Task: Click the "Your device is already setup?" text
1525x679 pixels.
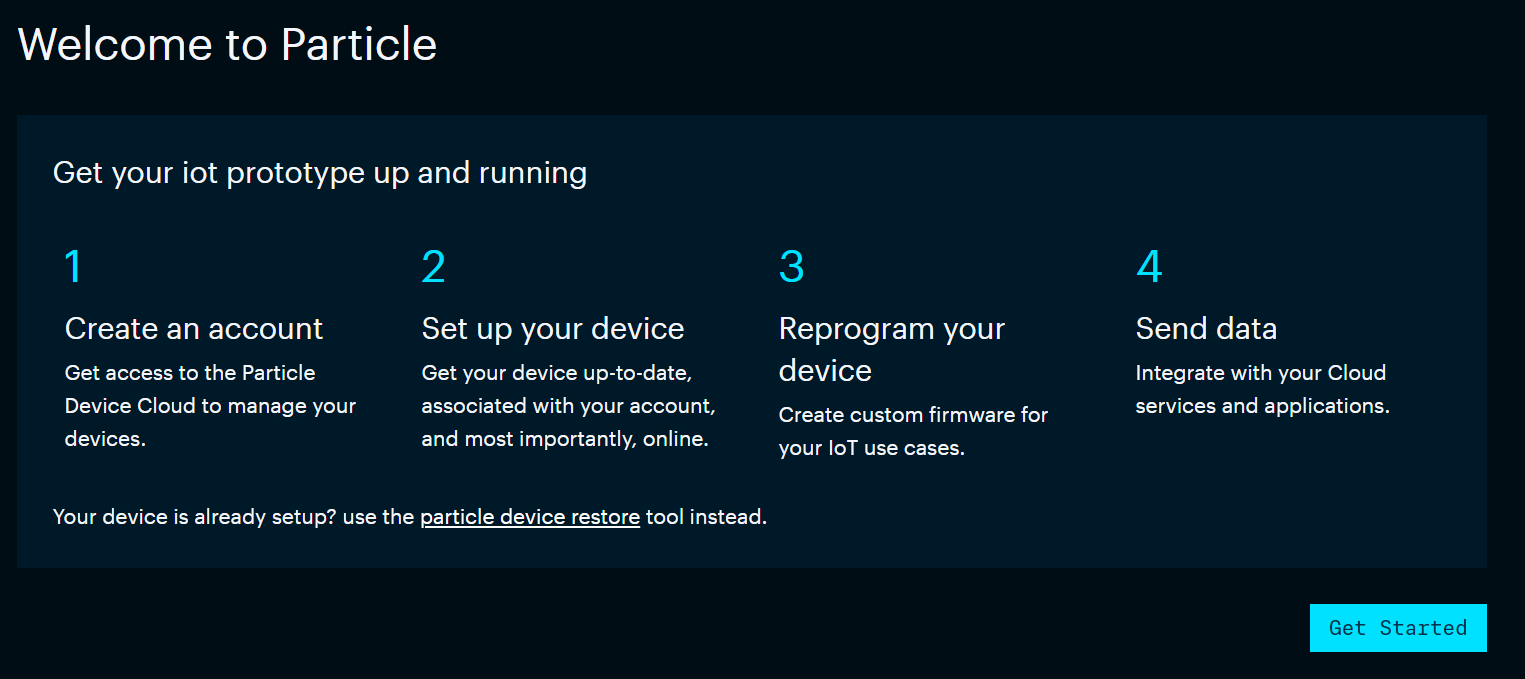Action: [194, 517]
